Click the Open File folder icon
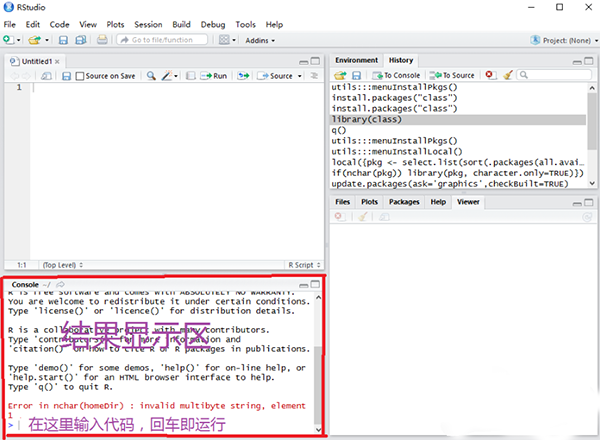 tap(34, 40)
